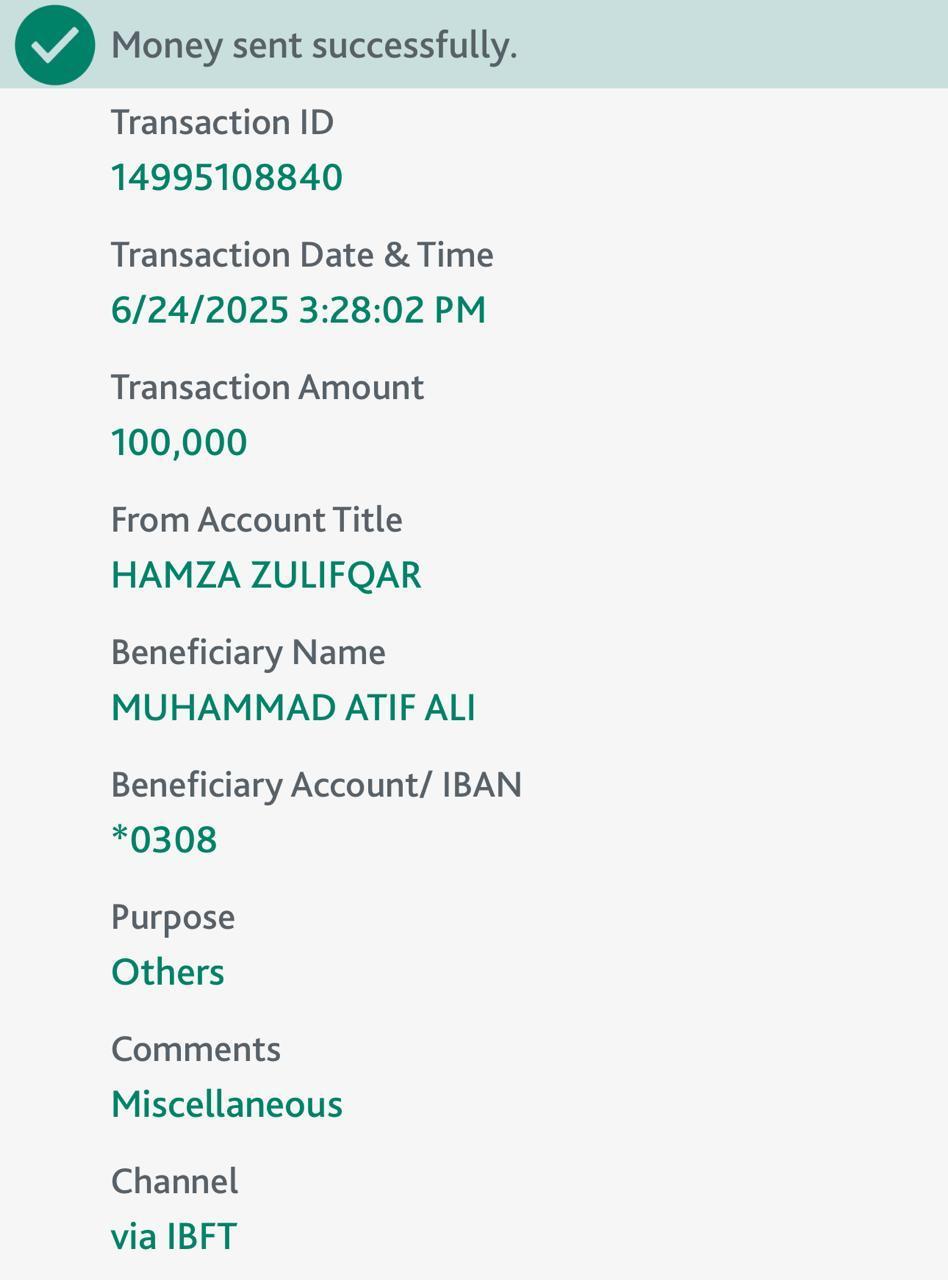Click the Transaction Date & Time label
948x1280 pixels.
302,255
